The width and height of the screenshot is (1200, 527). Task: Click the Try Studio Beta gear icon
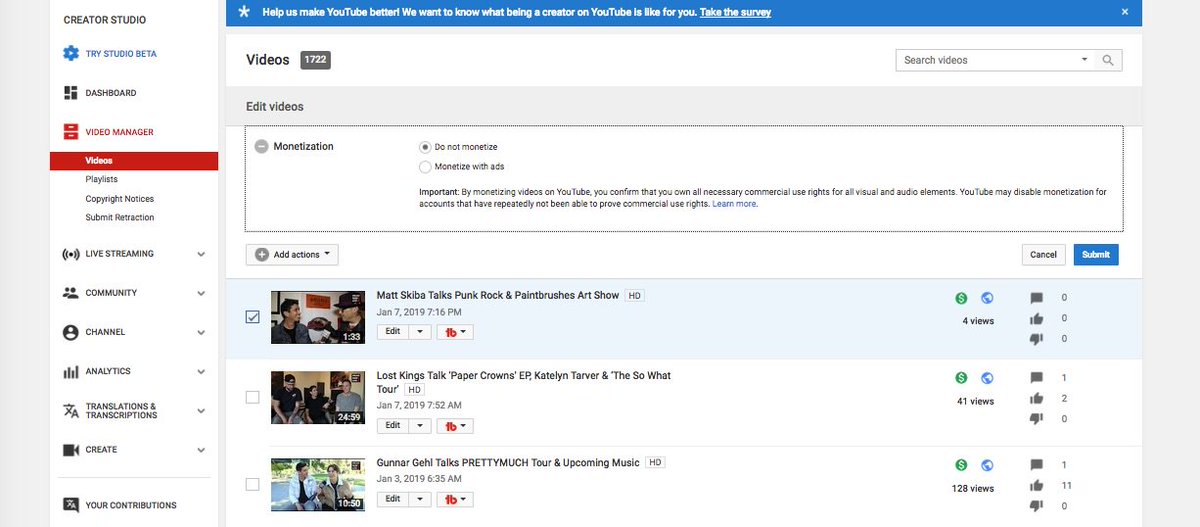(70, 54)
